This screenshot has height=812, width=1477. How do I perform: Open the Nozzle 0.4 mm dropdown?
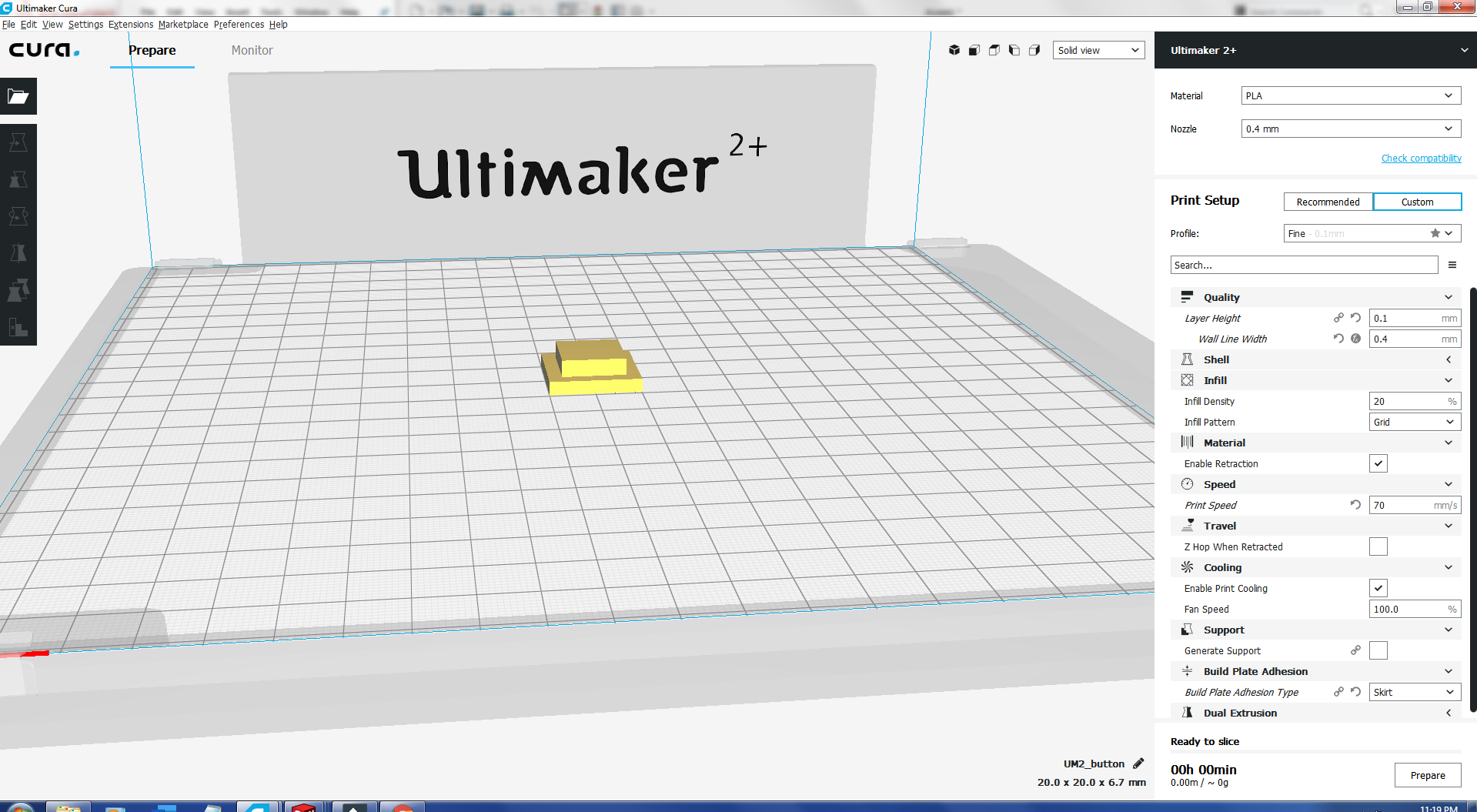1351,129
